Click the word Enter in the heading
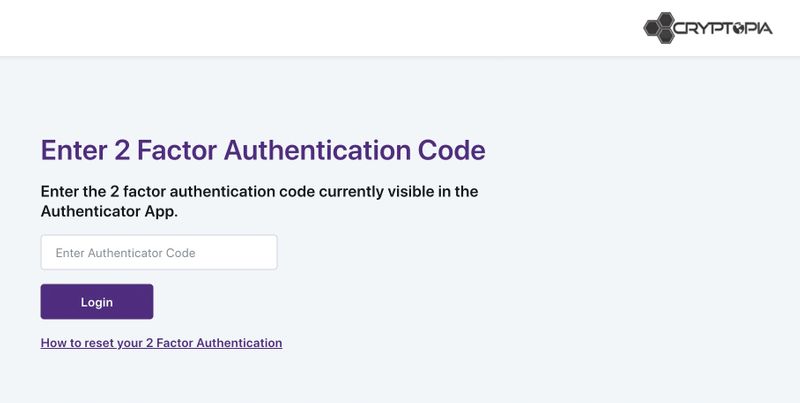Image resolution: width=800 pixels, height=403 pixels. coord(73,150)
